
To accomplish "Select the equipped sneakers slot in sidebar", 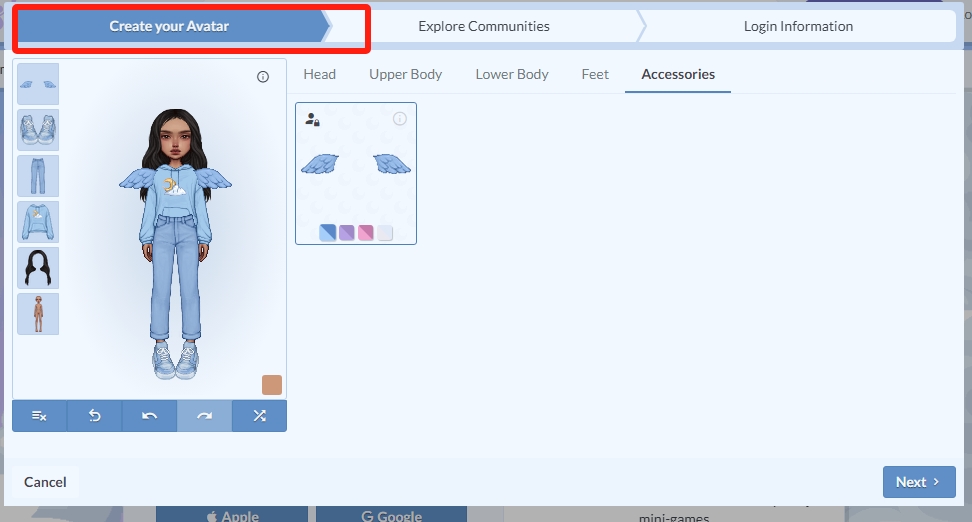I will click(x=38, y=130).
